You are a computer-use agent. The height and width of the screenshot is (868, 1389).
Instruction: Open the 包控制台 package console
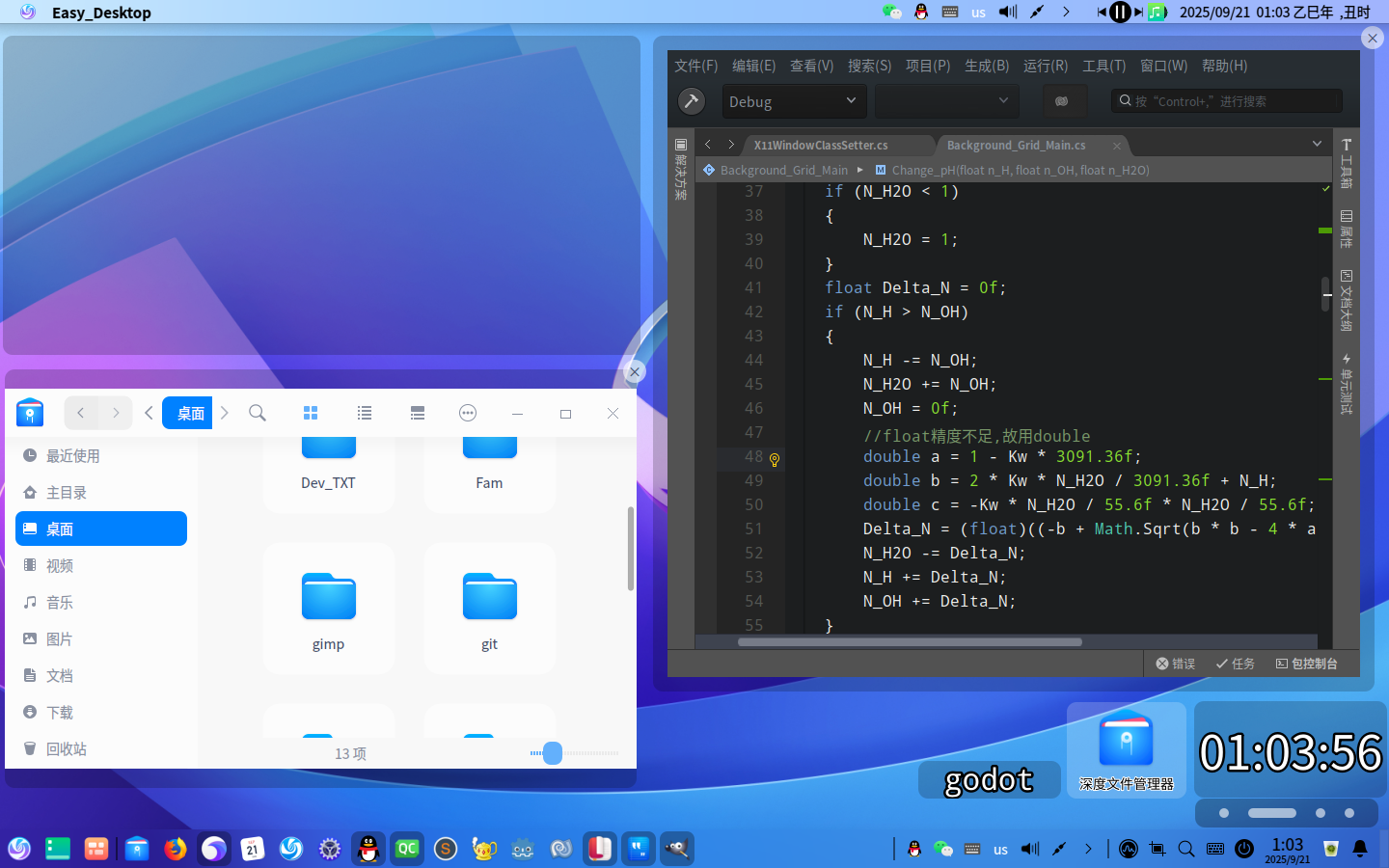(x=1306, y=664)
